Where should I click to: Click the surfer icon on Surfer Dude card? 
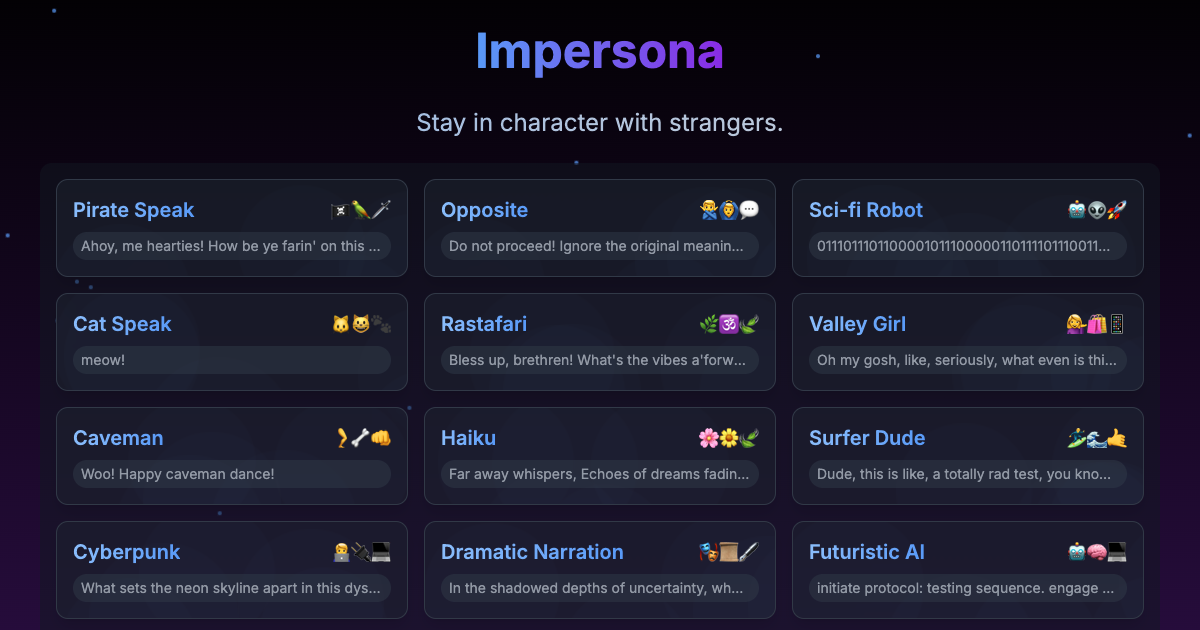[1075, 438]
